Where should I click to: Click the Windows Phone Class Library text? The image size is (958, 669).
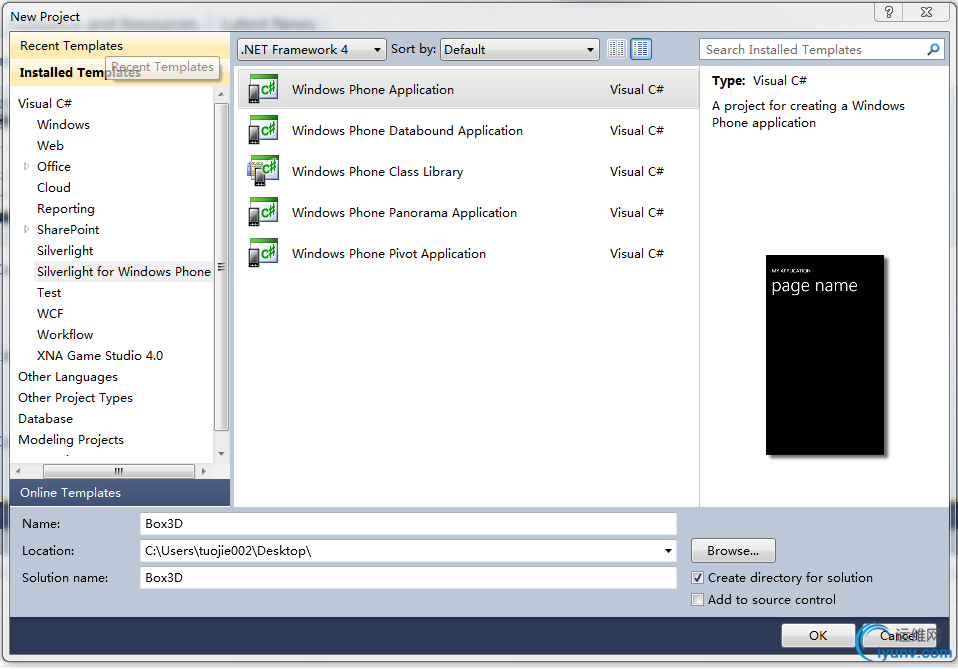(377, 172)
